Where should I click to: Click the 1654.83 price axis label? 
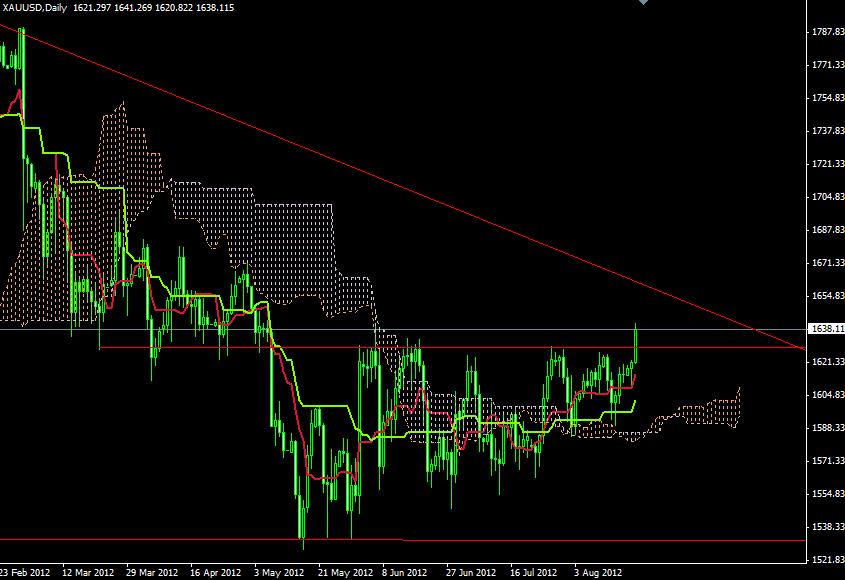pyautogui.click(x=828, y=295)
